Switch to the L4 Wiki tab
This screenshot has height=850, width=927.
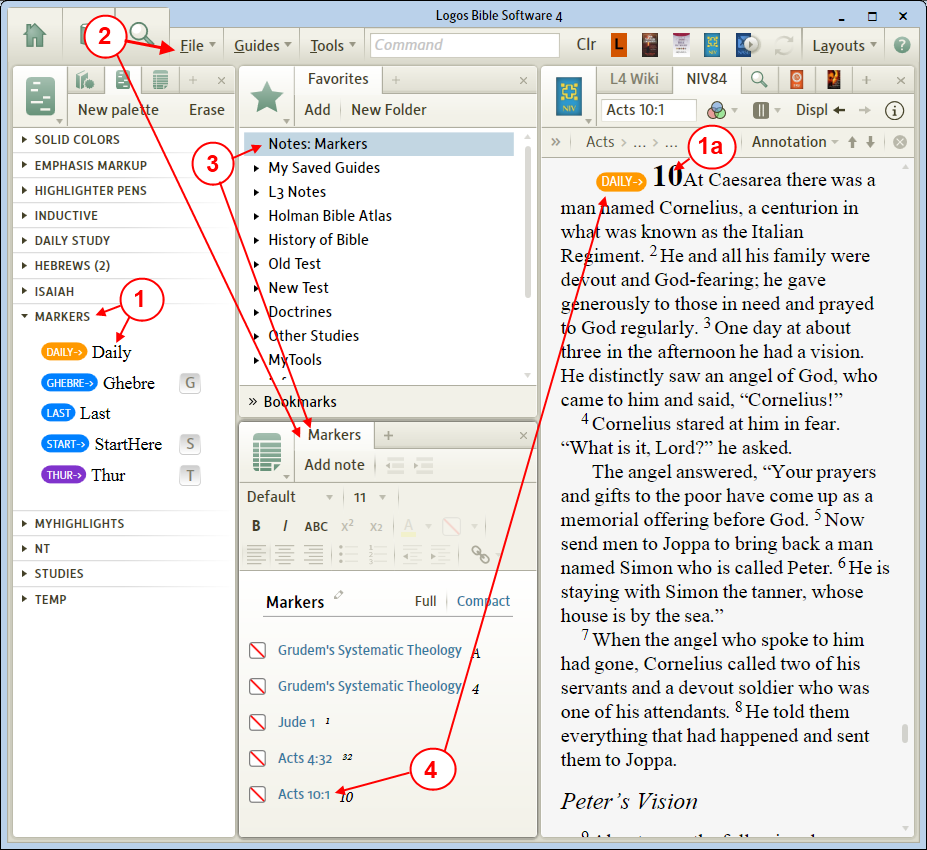click(x=634, y=79)
